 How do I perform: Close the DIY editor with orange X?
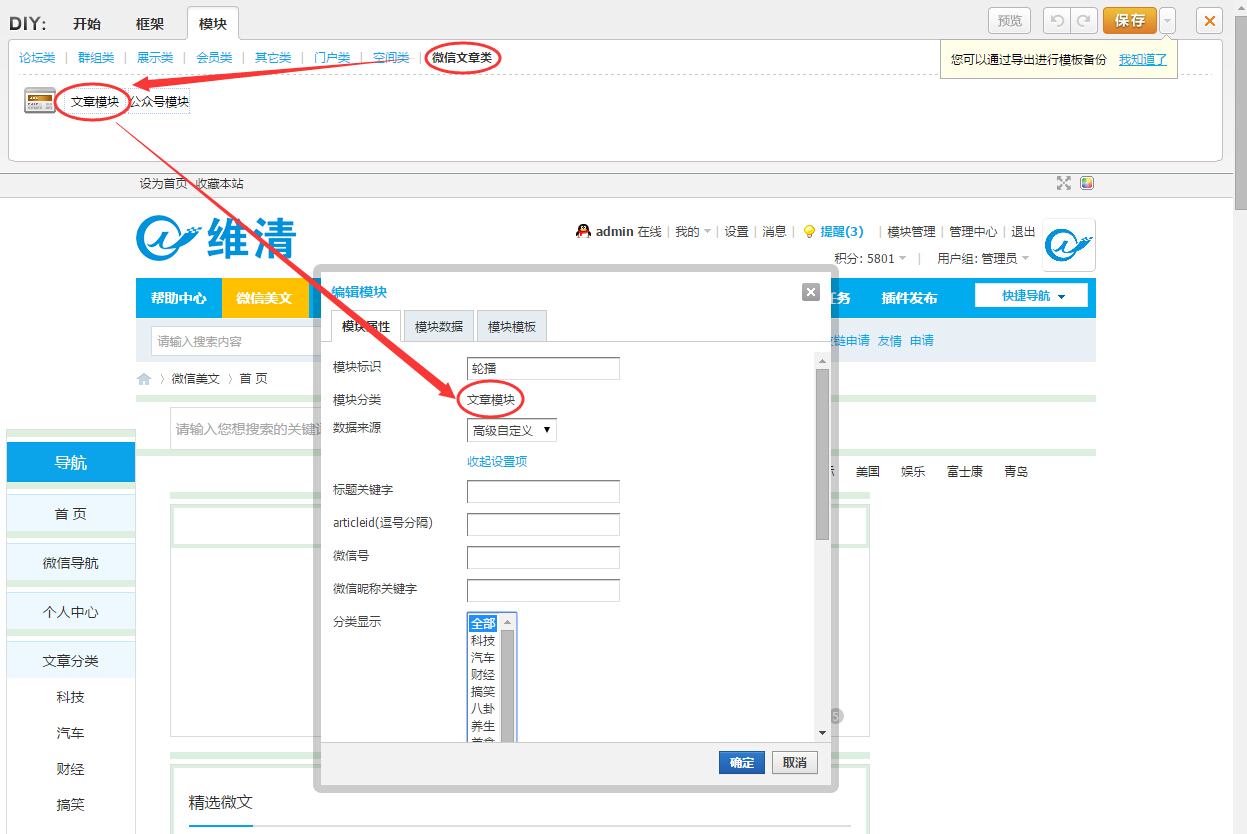1210,21
